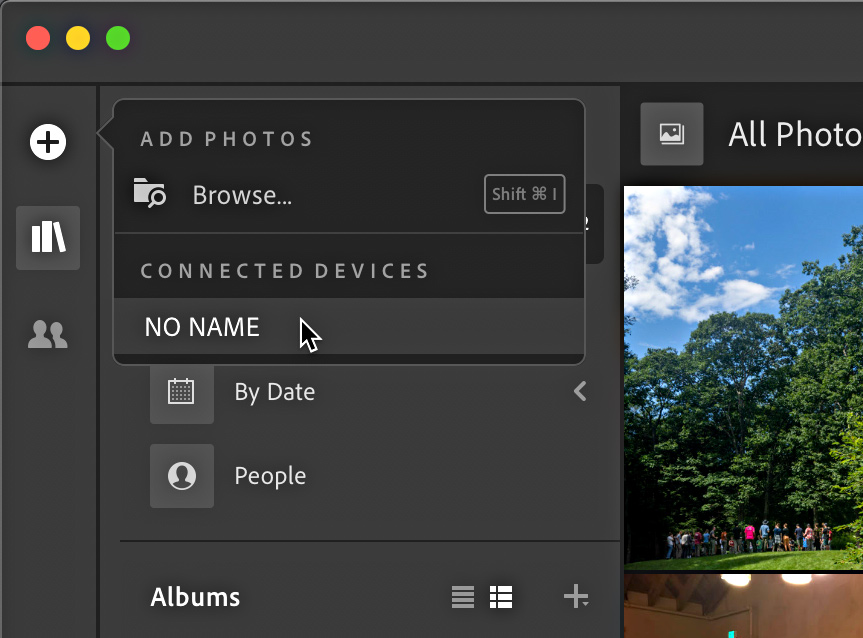Close the window with red button
This screenshot has width=863, height=638.
[x=38, y=39]
